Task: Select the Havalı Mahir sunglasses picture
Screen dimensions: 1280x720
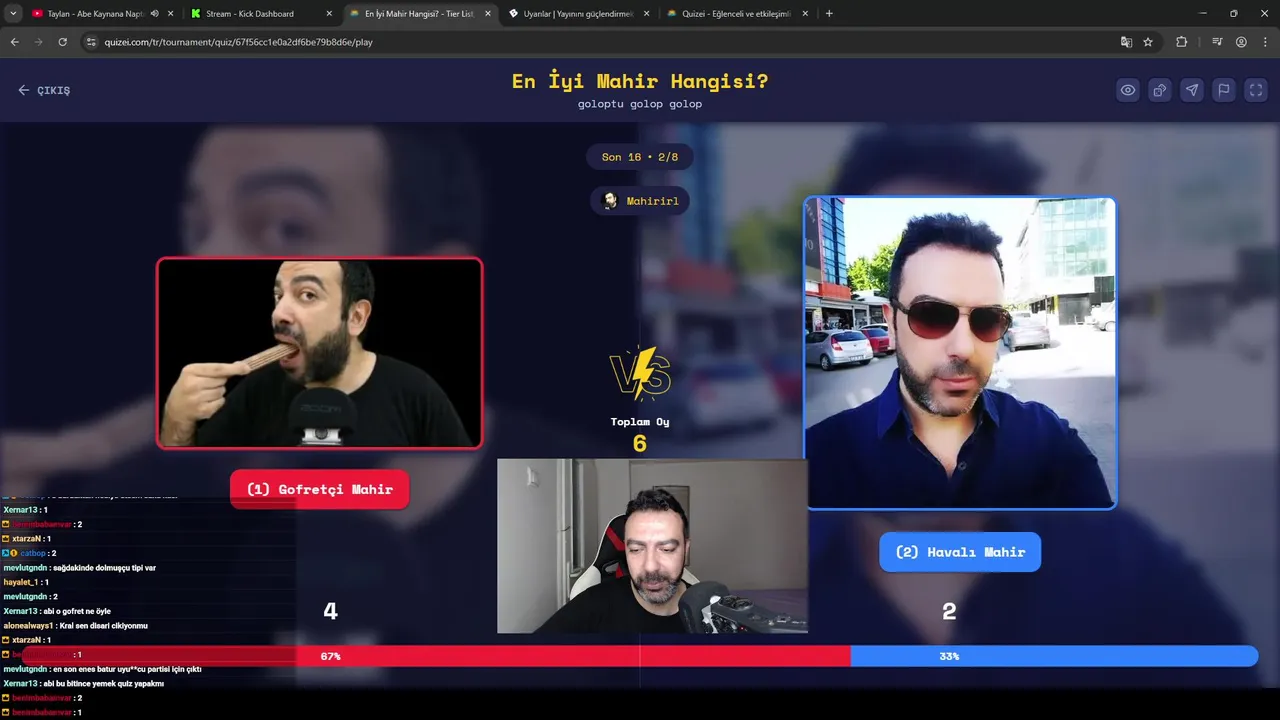Action: click(x=960, y=353)
